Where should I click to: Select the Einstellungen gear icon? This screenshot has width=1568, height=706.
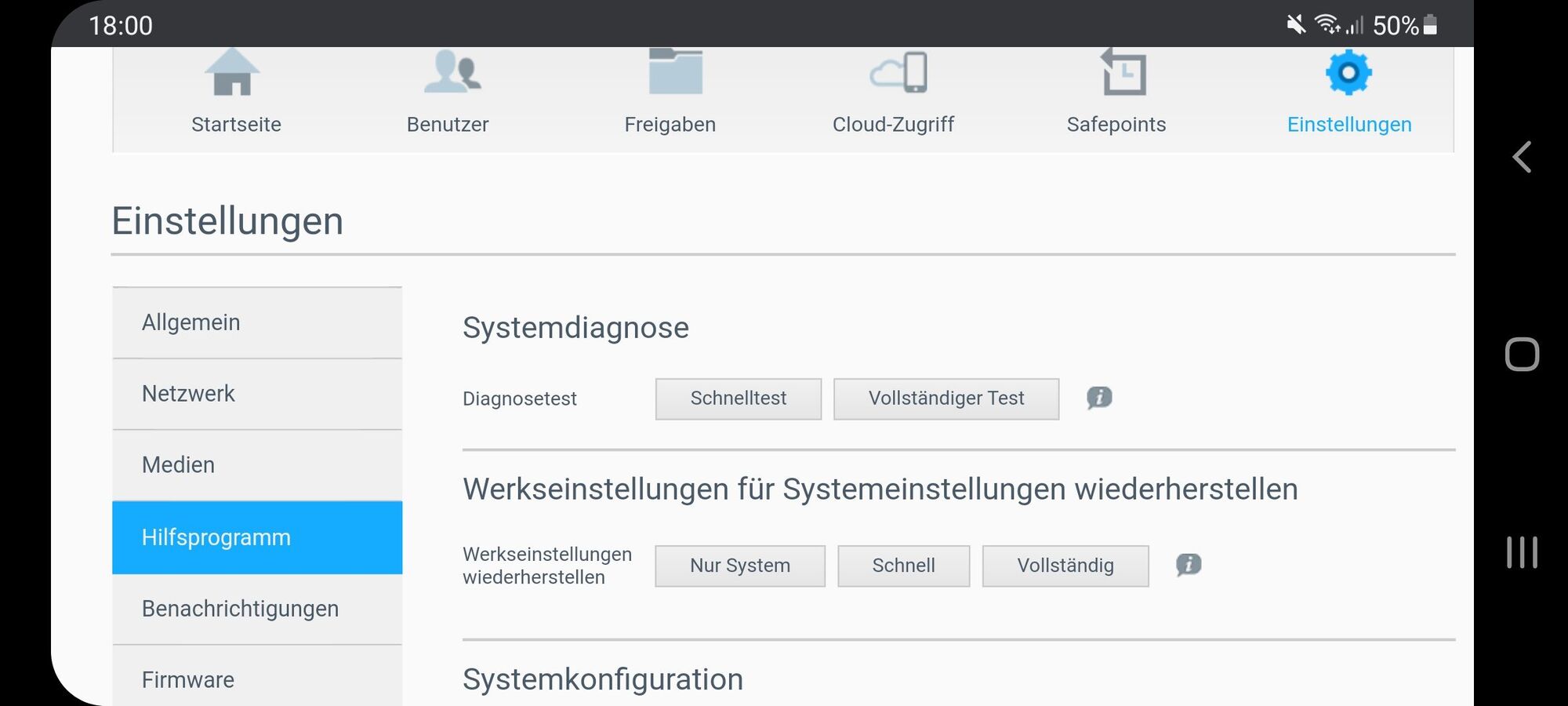[x=1348, y=73]
